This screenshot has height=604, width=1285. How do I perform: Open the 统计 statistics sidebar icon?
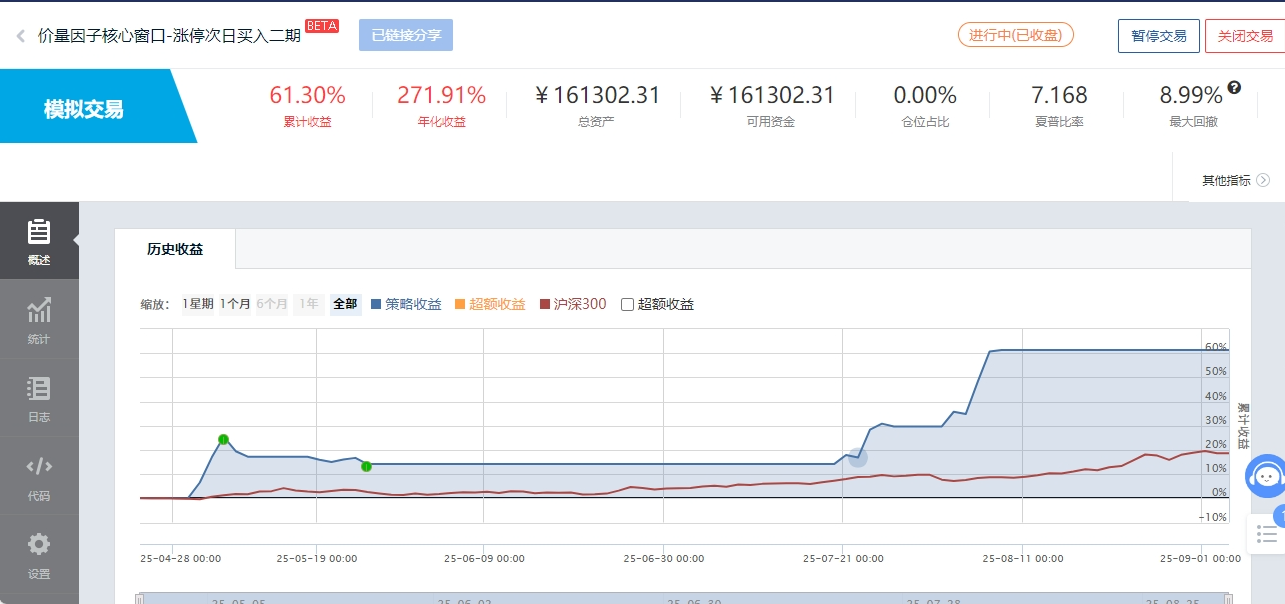[x=38, y=320]
